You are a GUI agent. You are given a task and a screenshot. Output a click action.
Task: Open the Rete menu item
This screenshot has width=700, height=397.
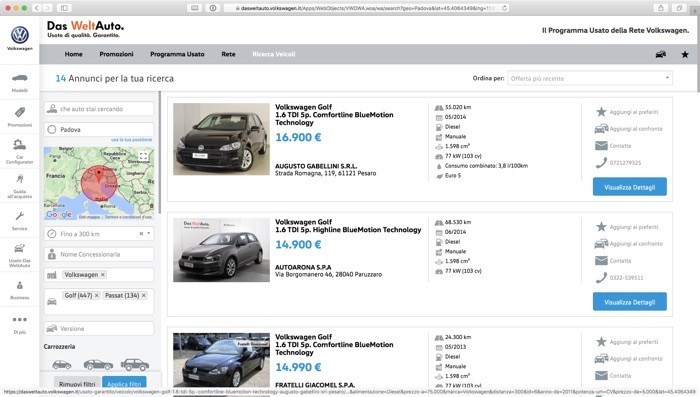pos(228,54)
